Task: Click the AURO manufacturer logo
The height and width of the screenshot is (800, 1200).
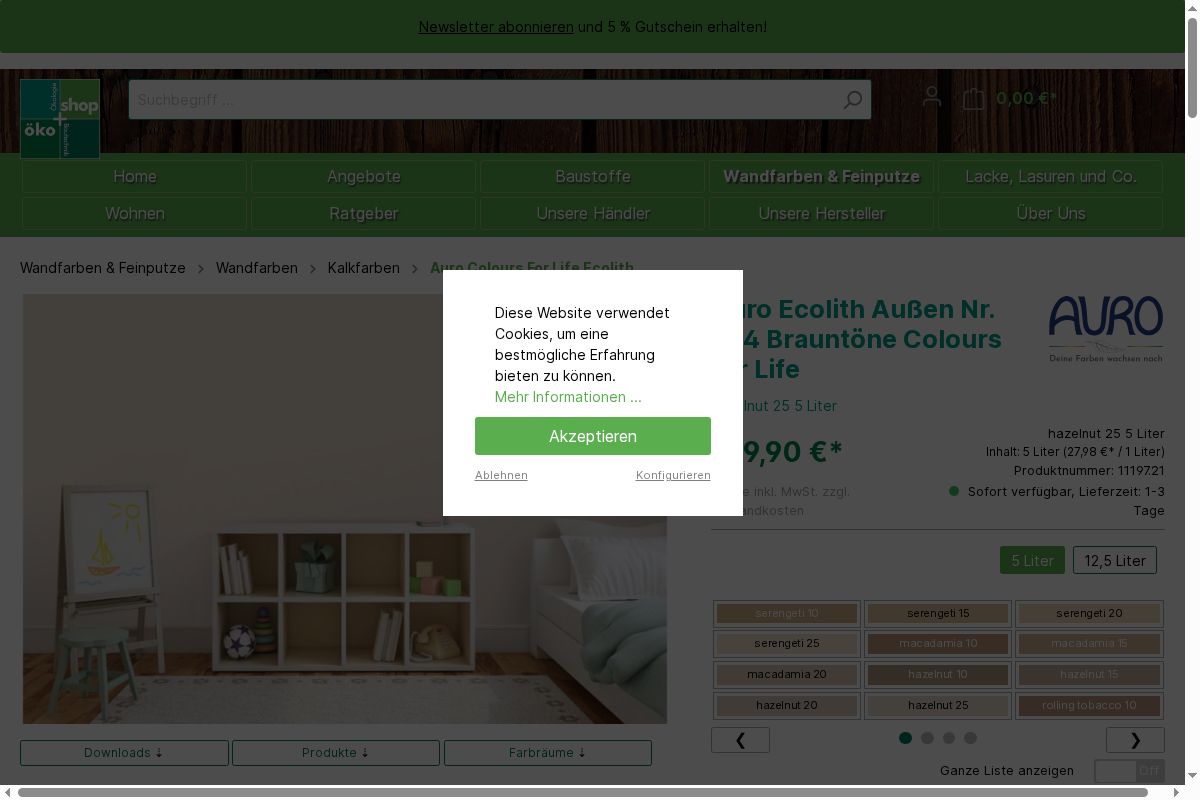Action: coord(1106,328)
